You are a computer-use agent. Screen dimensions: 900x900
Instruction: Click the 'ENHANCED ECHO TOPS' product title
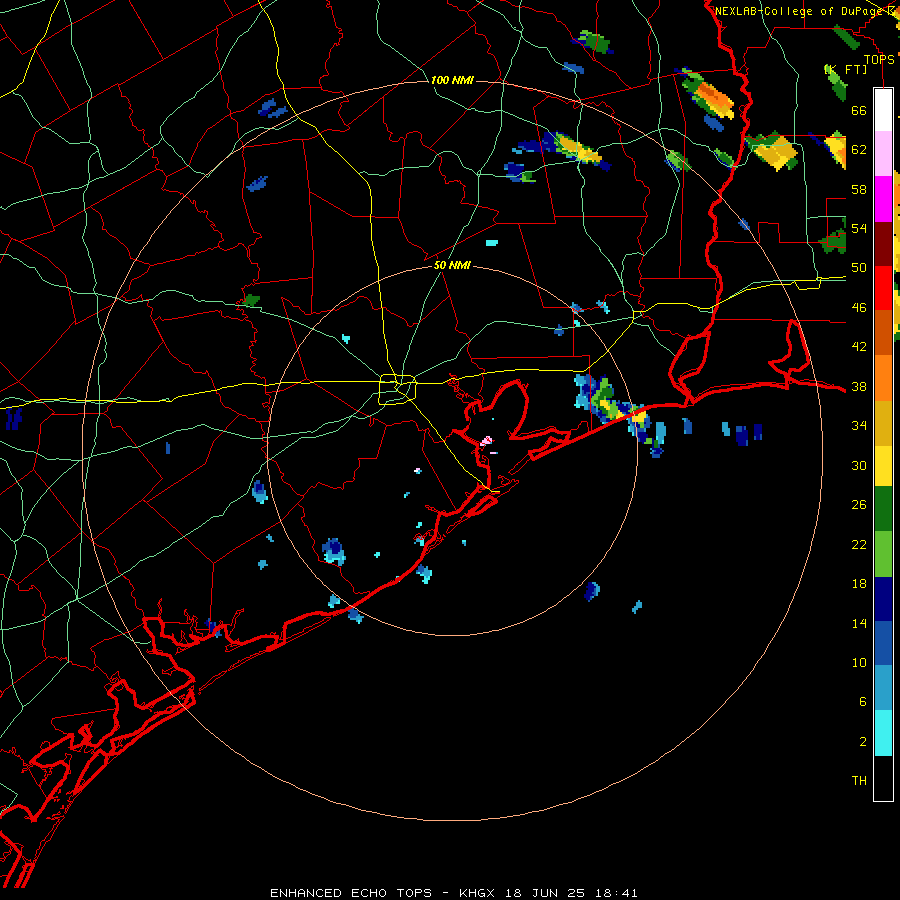[351, 893]
